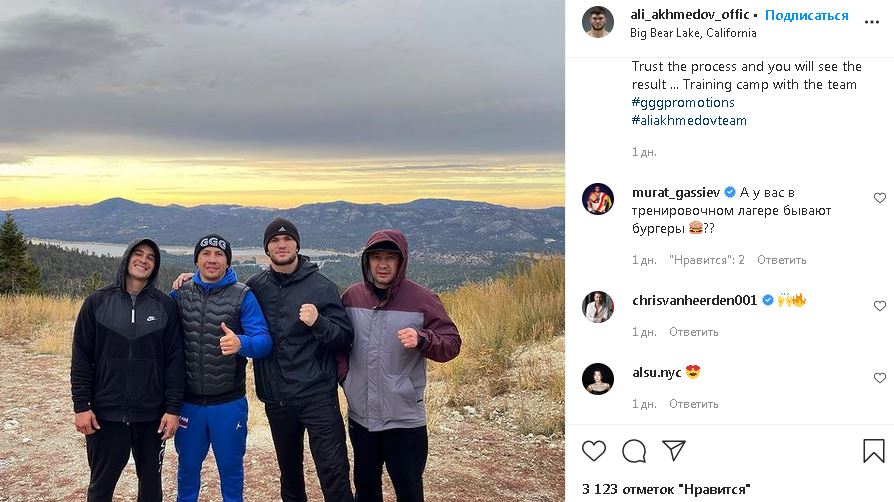Open chrisvanheerden001 avatar

point(598,307)
